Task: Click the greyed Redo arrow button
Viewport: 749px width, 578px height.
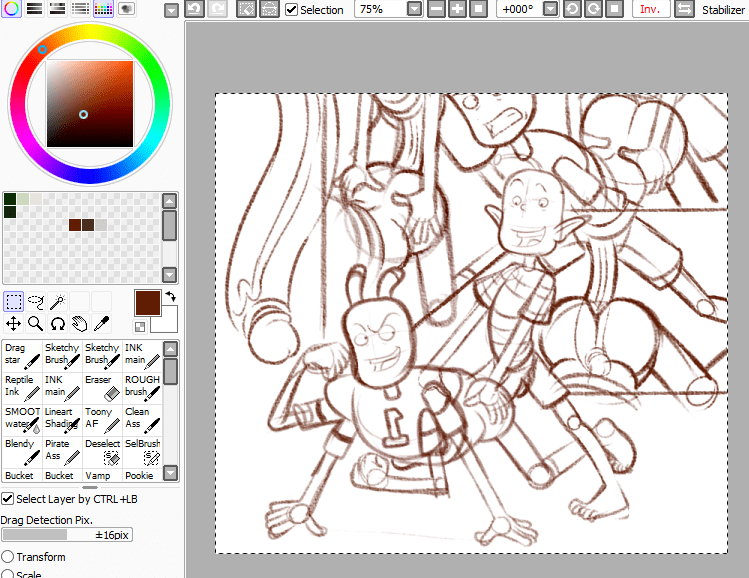Action: pyautogui.click(x=217, y=9)
